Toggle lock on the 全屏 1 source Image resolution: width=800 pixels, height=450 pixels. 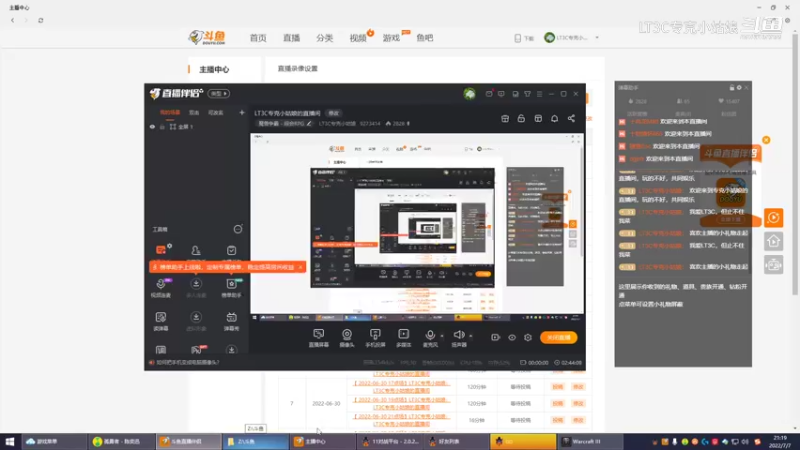click(162, 127)
